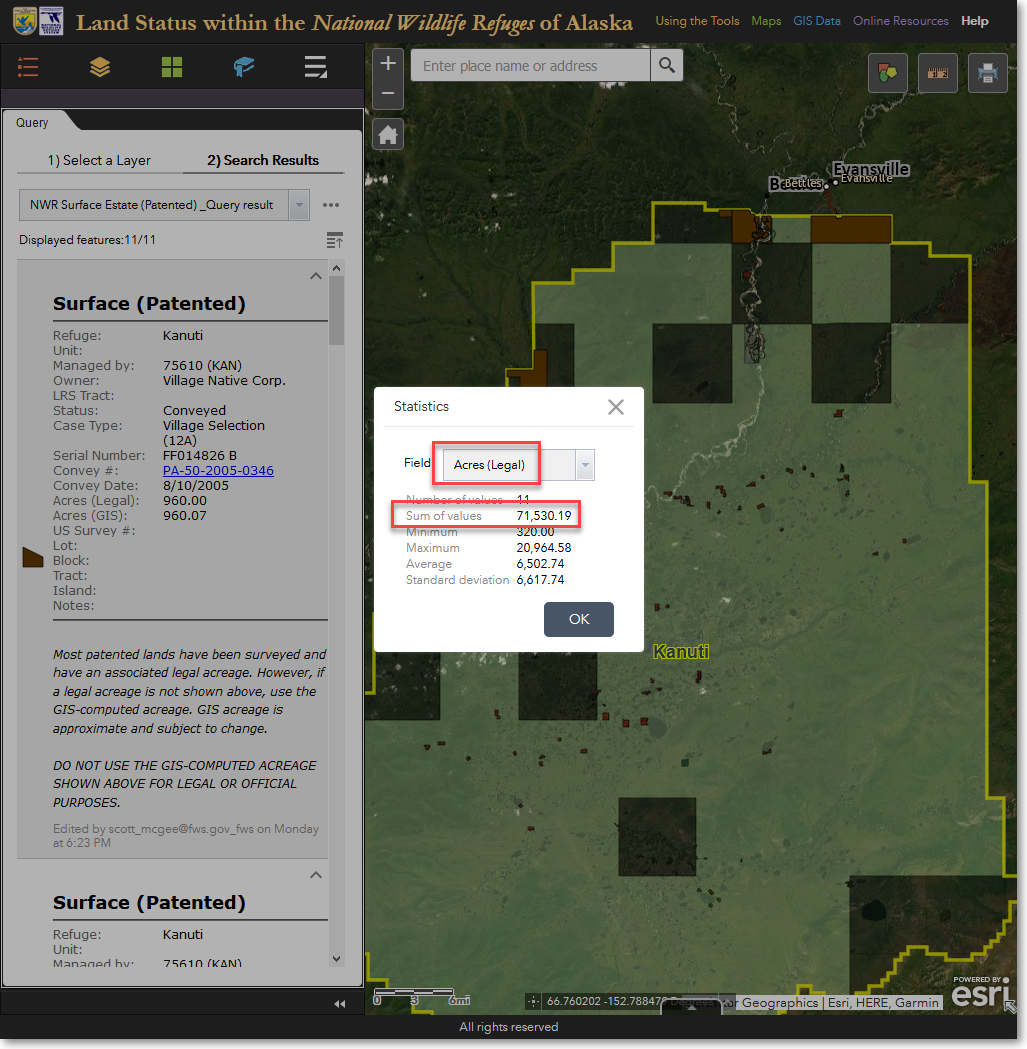
Task: Open the Layer List stack icon
Action: click(x=100, y=67)
